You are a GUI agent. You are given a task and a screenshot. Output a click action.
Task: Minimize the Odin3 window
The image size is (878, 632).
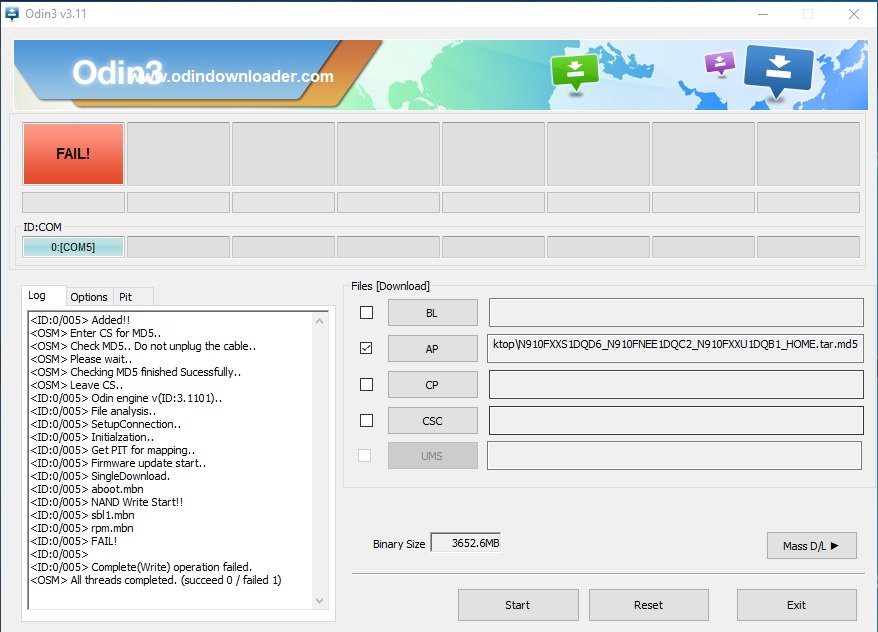(x=763, y=14)
